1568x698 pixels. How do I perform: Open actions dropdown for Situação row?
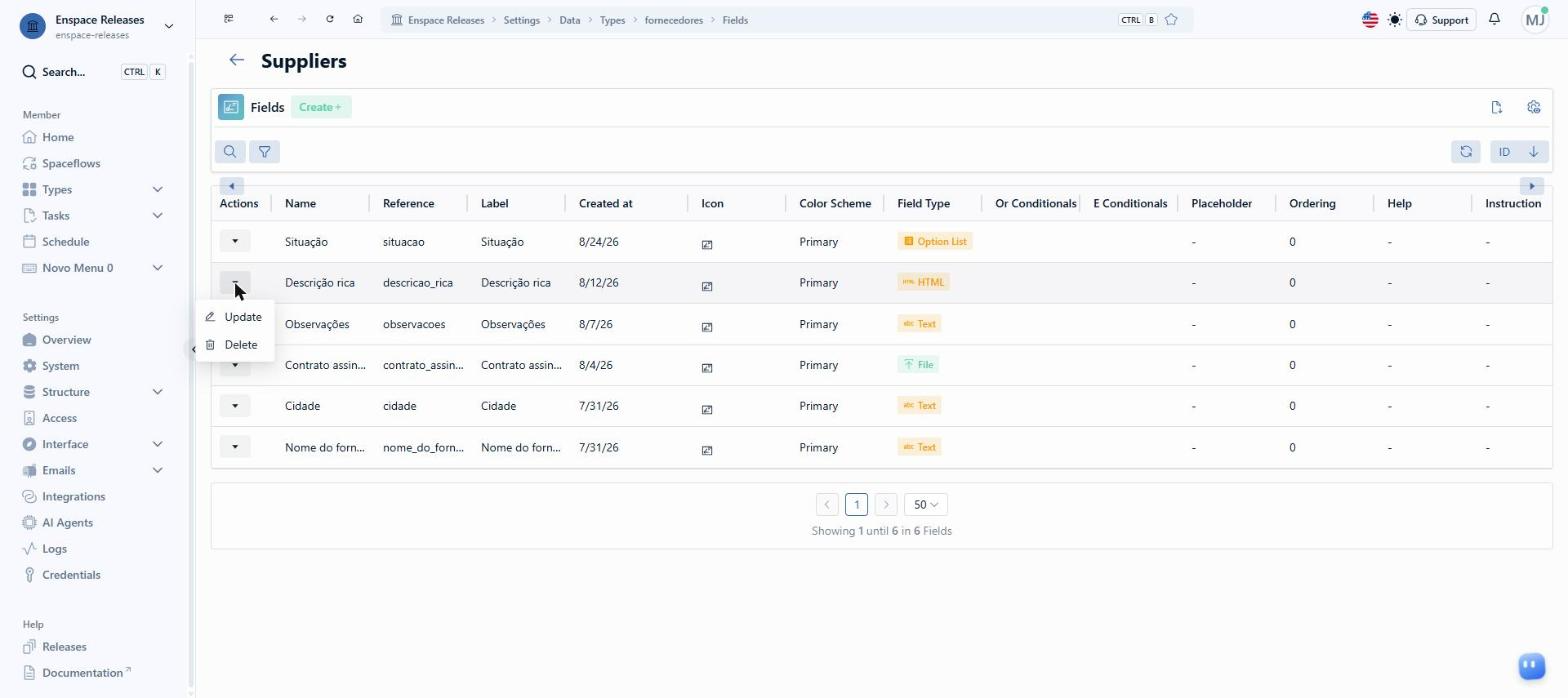235,241
